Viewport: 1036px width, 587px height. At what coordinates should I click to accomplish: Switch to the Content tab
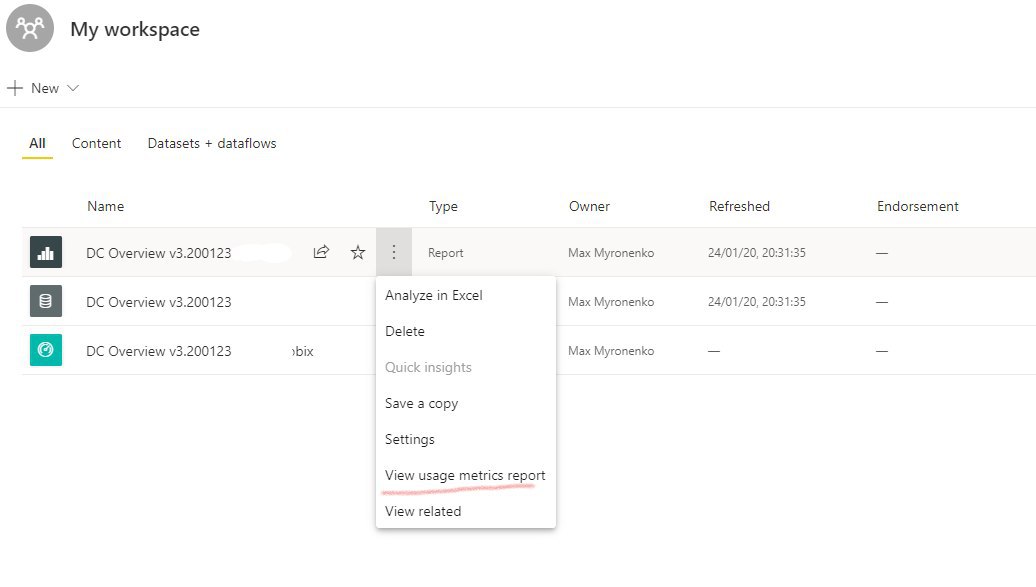(x=96, y=143)
